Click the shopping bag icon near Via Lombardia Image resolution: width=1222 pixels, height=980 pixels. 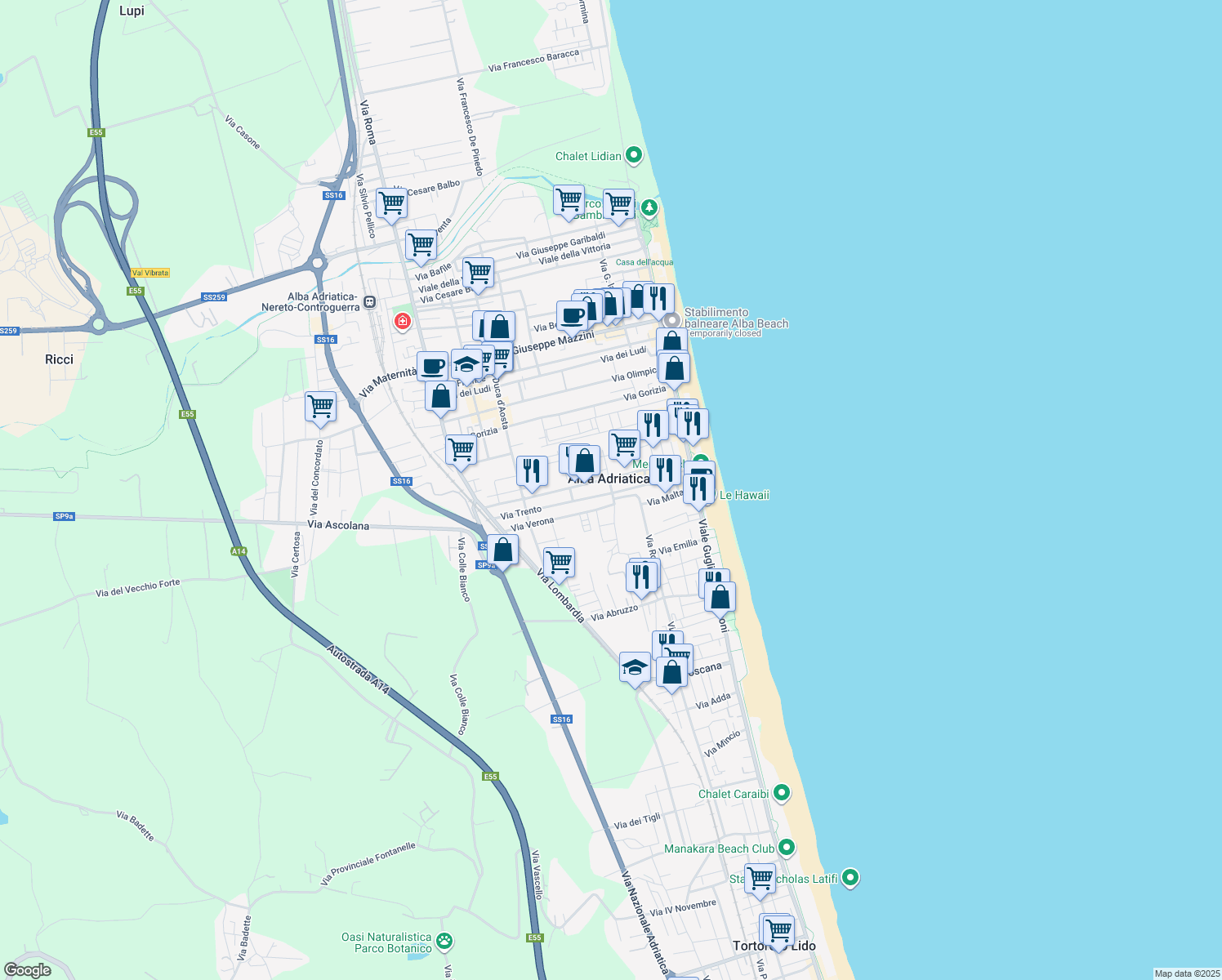click(502, 549)
